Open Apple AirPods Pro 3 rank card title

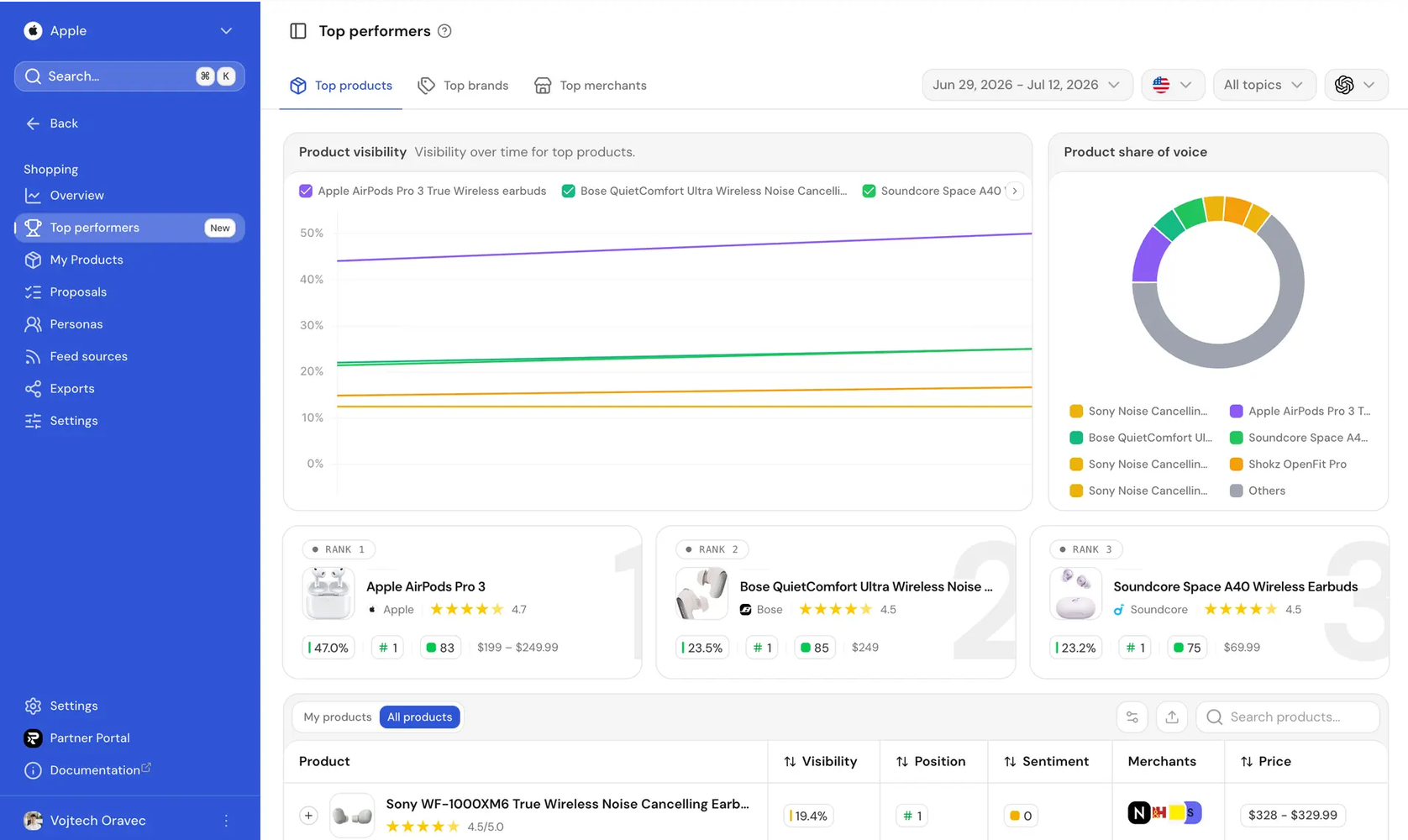[426, 587]
